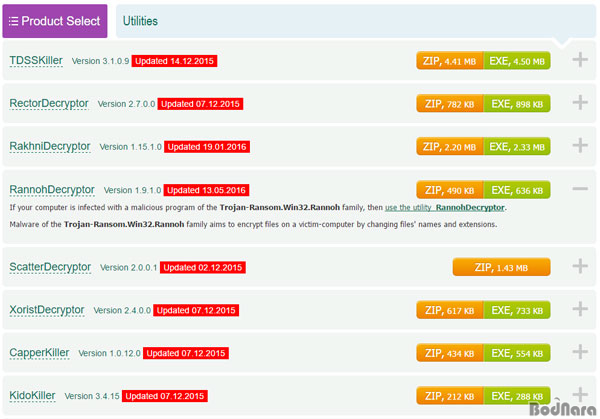The image size is (600, 419).
Task: Download XoristDecryptor ZIP 617 KB
Action: tap(450, 310)
